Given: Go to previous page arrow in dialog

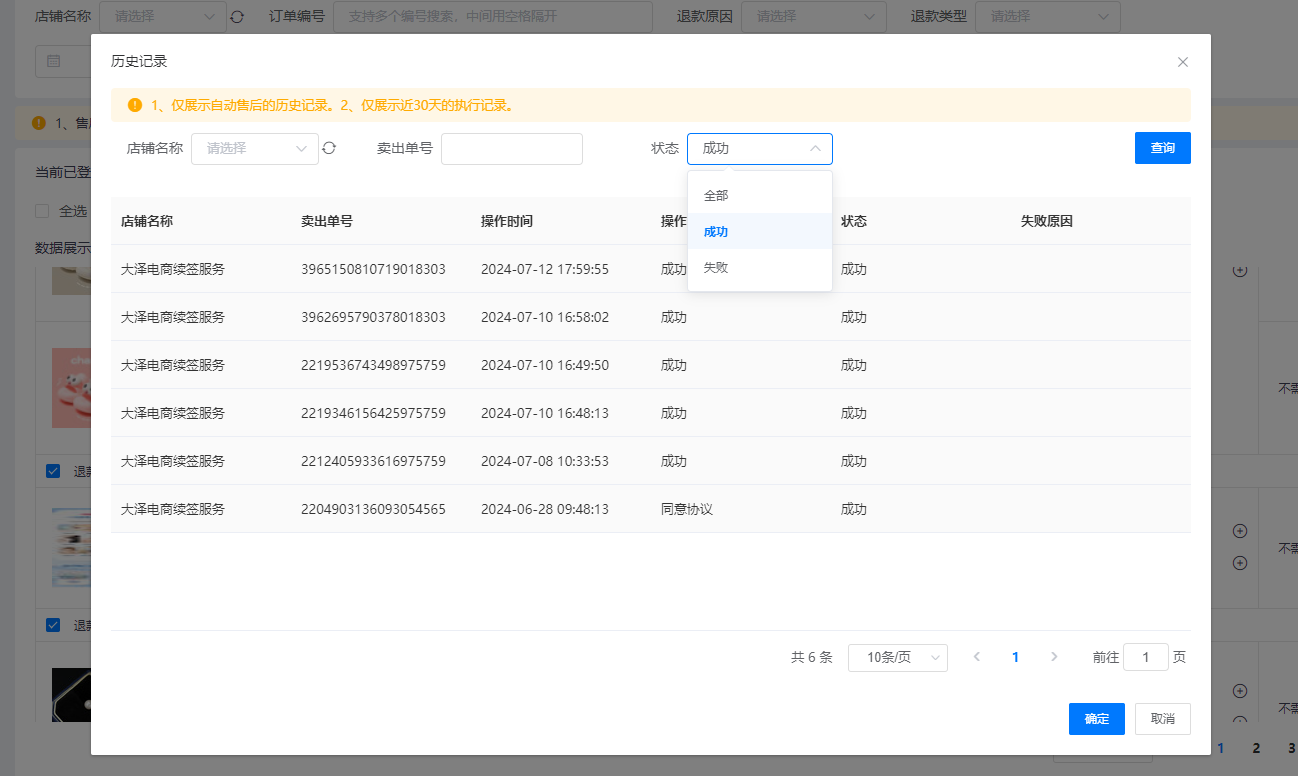Looking at the screenshot, I should [x=977, y=657].
